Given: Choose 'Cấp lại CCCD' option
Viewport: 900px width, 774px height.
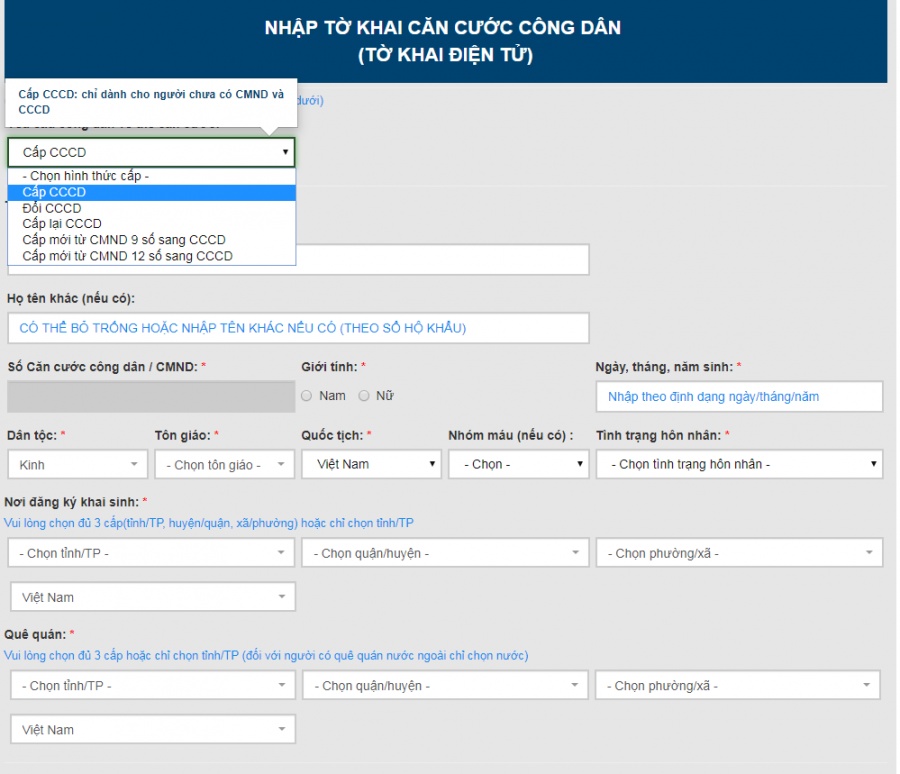Looking at the screenshot, I should pos(152,224).
